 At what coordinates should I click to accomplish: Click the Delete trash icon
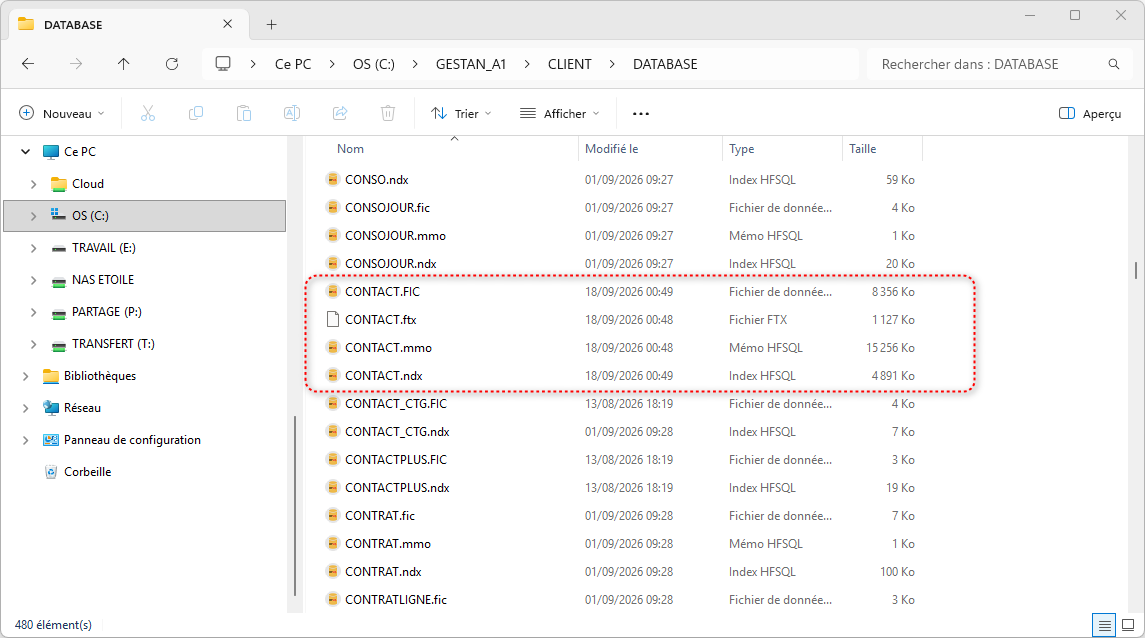pyautogui.click(x=388, y=113)
